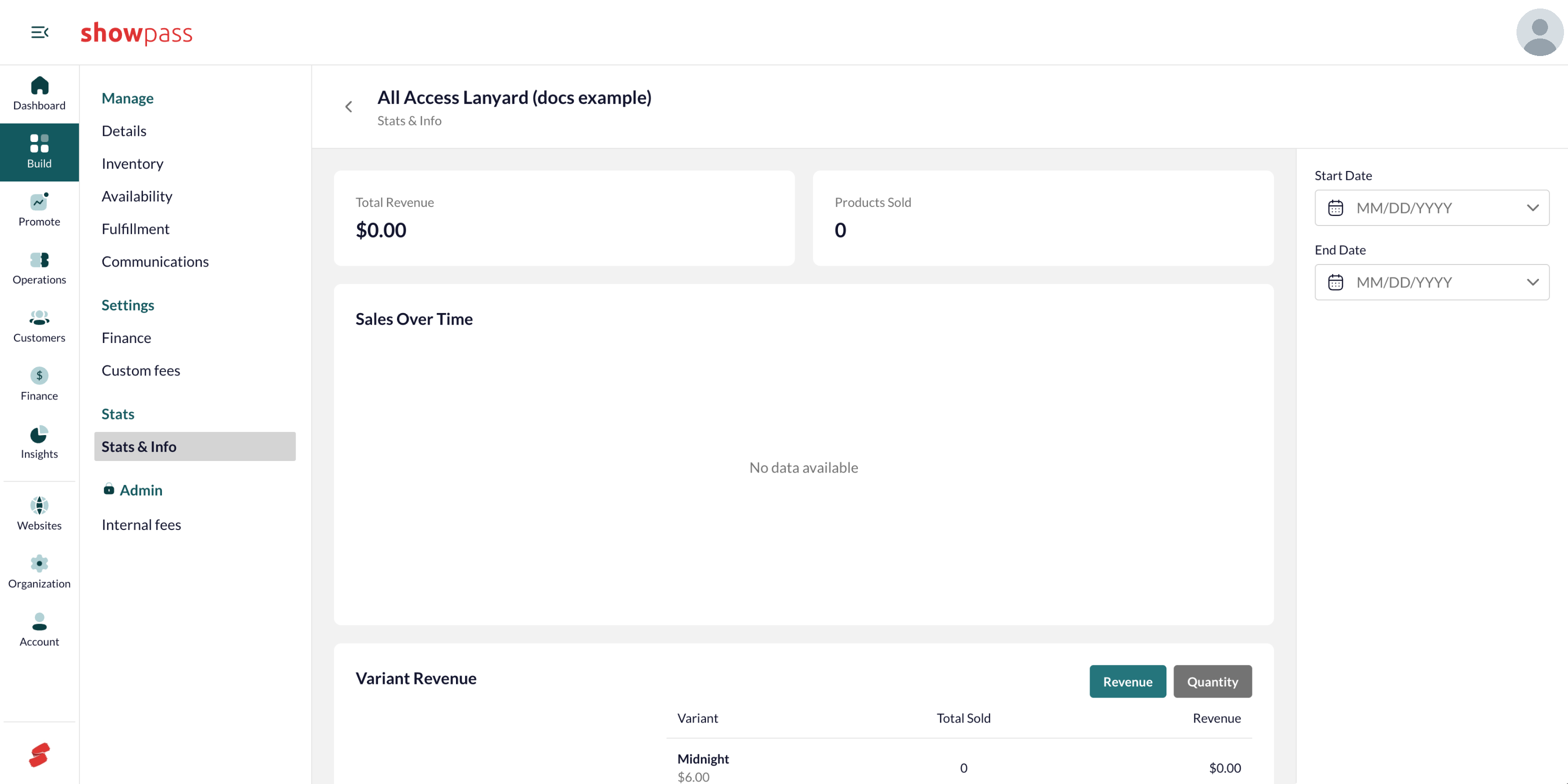Open the Account person icon
The width and height of the screenshot is (1568, 784).
click(39, 621)
